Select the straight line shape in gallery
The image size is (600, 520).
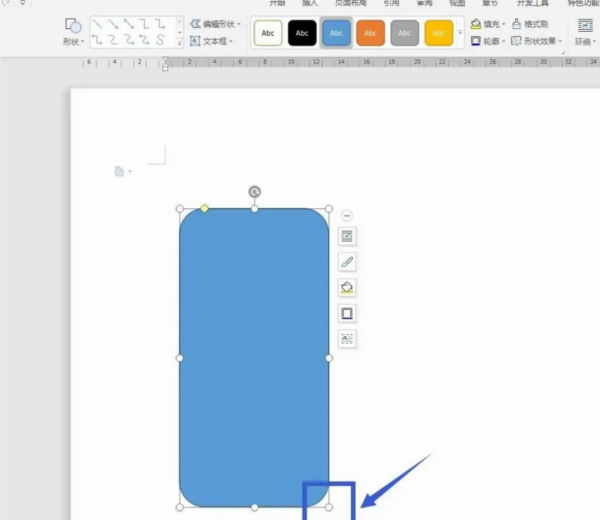98,25
